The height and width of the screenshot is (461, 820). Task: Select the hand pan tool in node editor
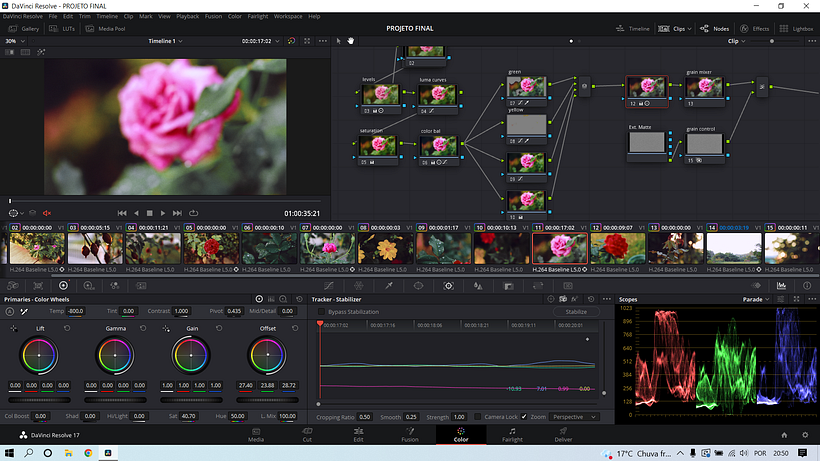pyautogui.click(x=350, y=41)
